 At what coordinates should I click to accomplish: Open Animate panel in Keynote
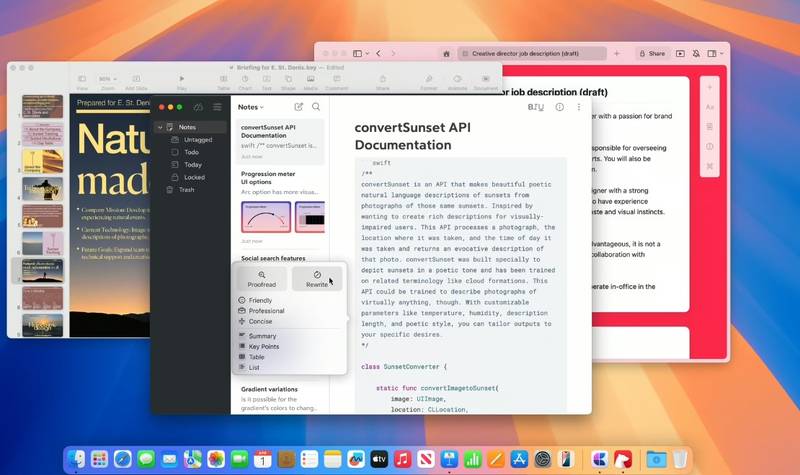click(457, 82)
